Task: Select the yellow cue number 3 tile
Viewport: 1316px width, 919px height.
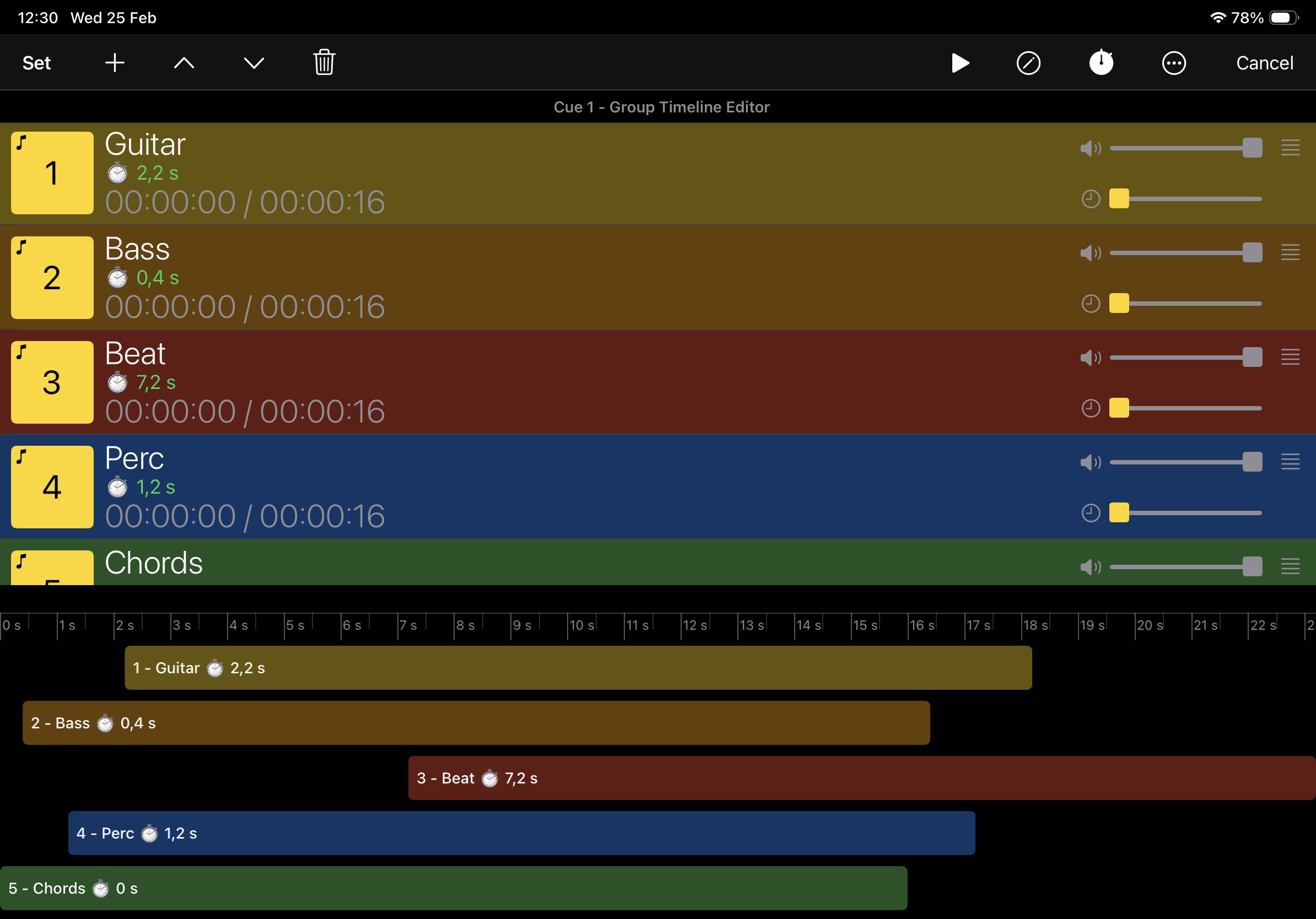Action: coord(52,382)
